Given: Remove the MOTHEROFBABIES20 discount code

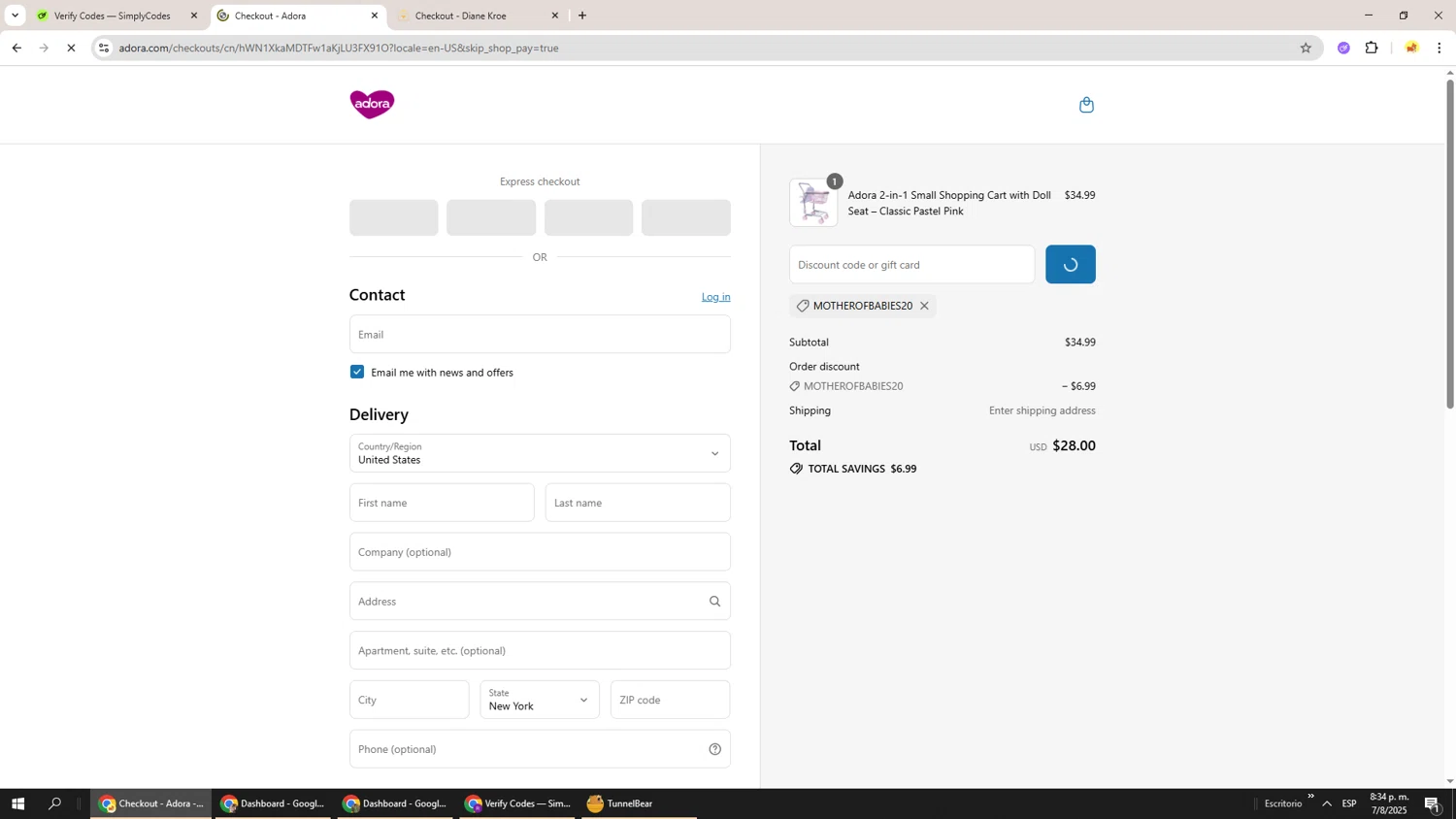Looking at the screenshot, I should (x=924, y=306).
